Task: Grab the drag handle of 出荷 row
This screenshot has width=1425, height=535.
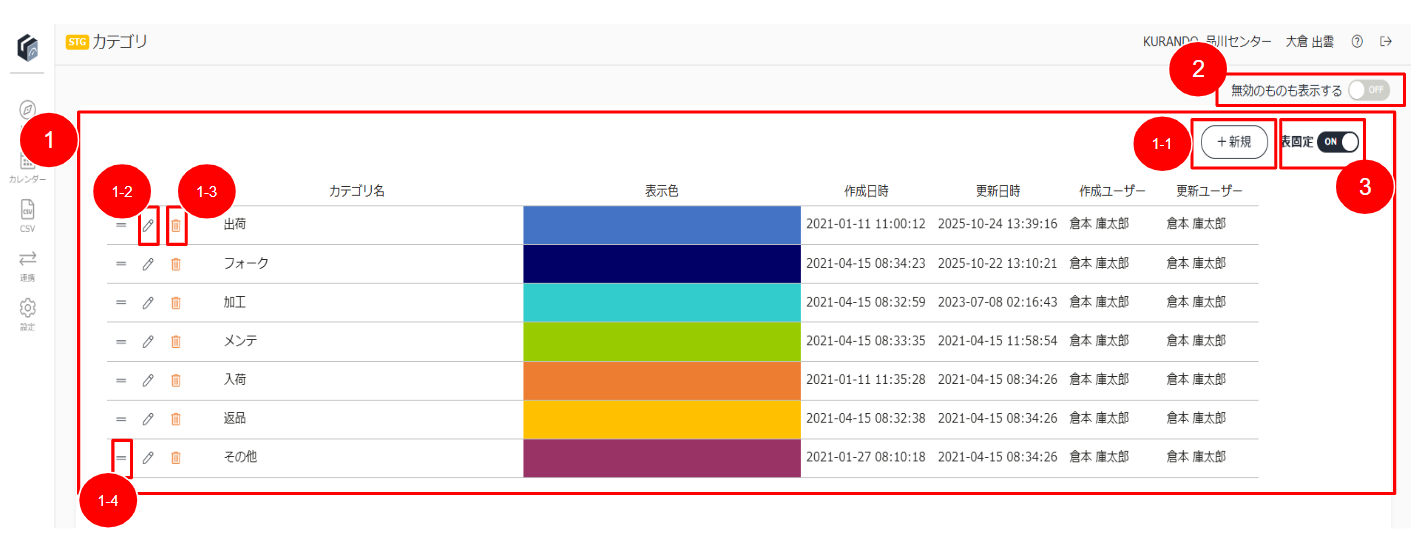Action: tap(121, 225)
